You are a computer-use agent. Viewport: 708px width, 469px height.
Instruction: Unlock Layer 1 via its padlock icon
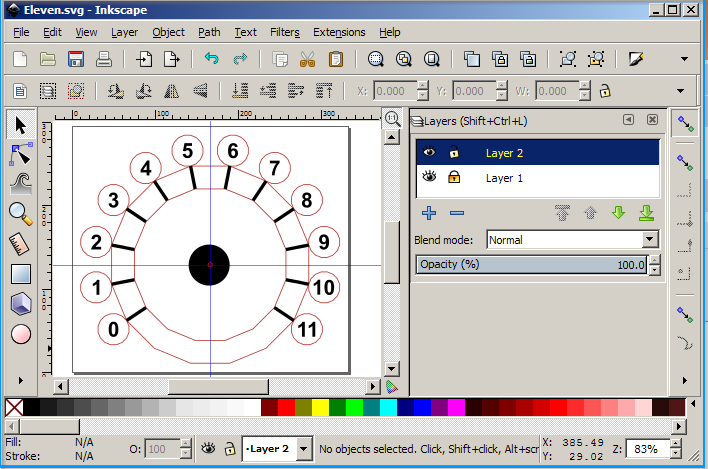[x=454, y=178]
